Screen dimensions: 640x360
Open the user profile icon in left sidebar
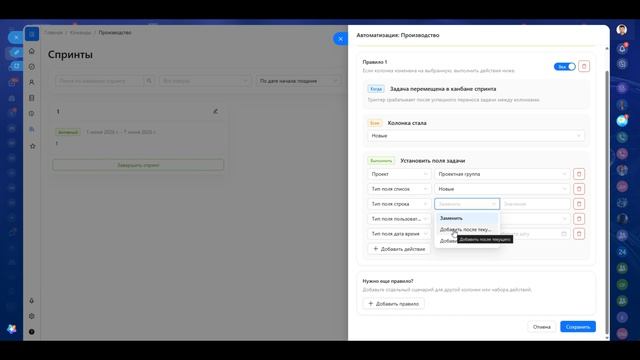click(x=31, y=82)
